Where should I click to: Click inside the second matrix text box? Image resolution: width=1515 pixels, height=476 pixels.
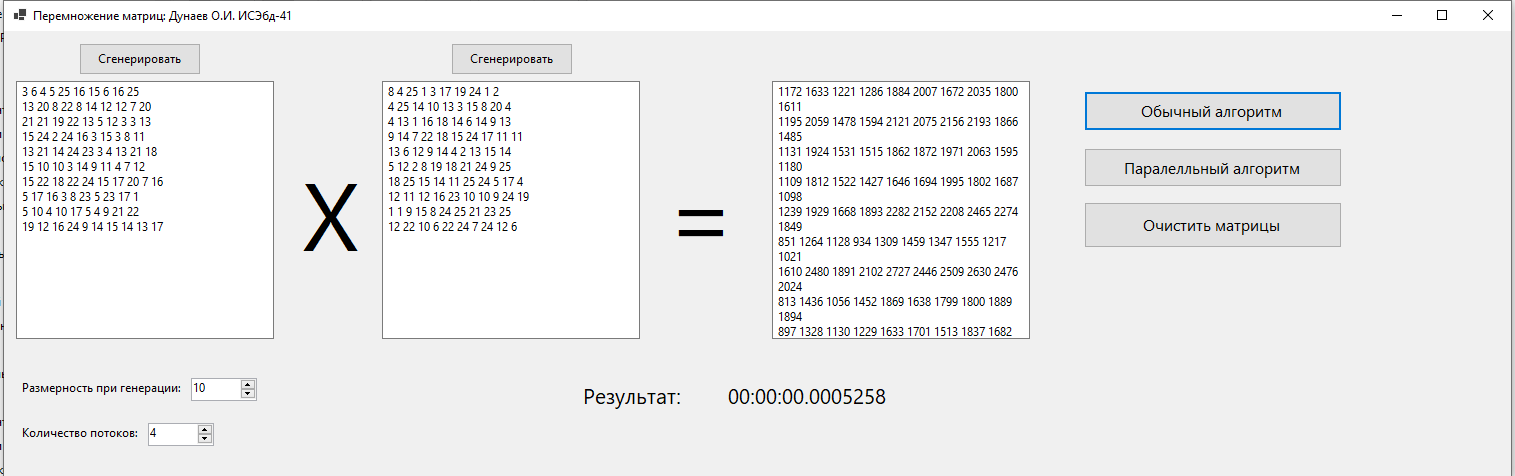510,280
